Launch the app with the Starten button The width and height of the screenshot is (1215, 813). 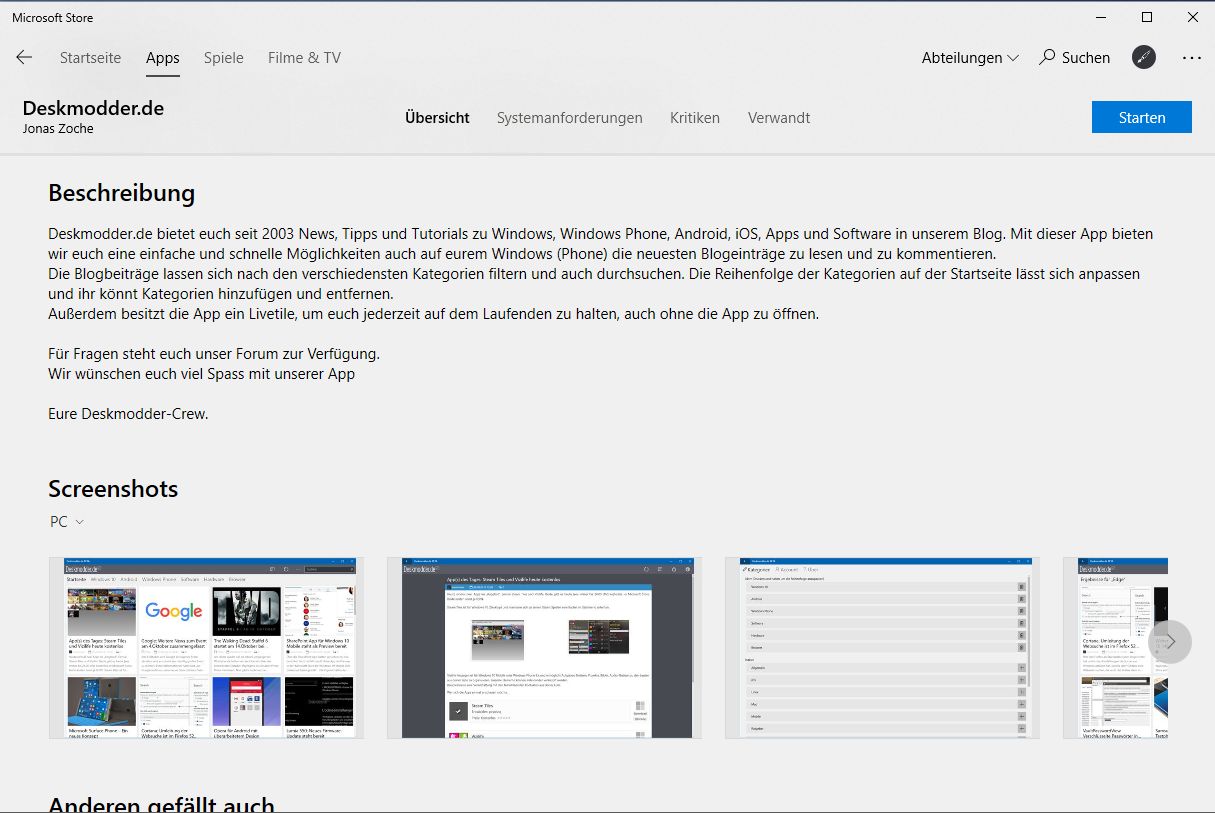(1142, 117)
